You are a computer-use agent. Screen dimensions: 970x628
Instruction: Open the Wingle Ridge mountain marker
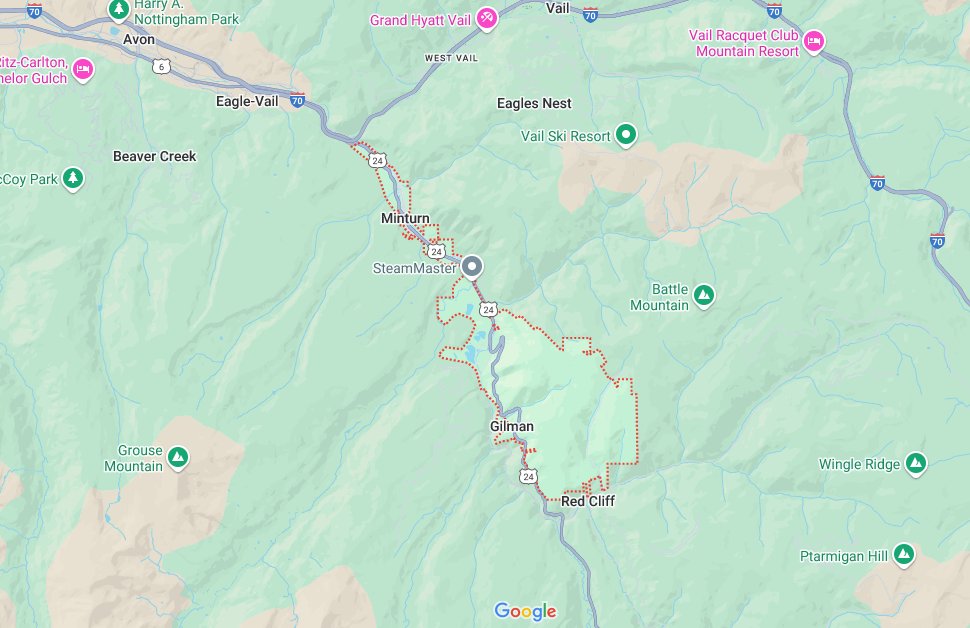(916, 463)
